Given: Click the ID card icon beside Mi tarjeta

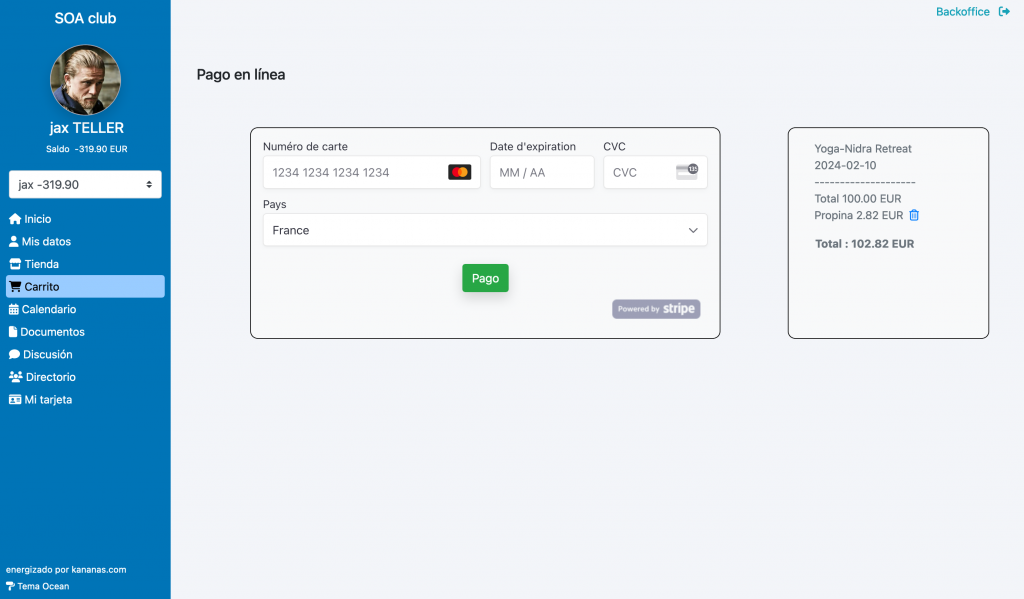Looking at the screenshot, I should click(15, 400).
